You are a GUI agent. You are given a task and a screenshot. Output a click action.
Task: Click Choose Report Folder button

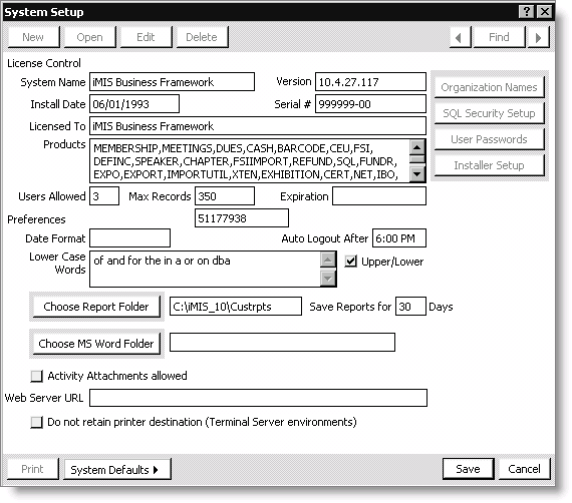point(96,306)
